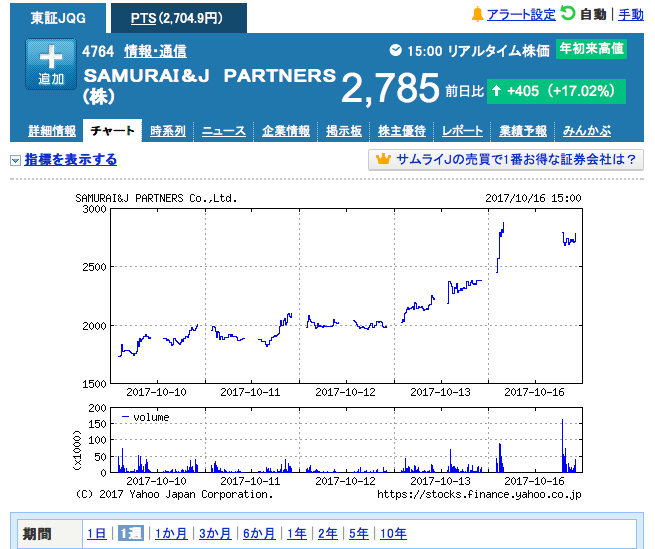Viewport: 655px width, 549px height.
Task: Click the 2017-10-13 date label under price chart
Action: click(440, 392)
